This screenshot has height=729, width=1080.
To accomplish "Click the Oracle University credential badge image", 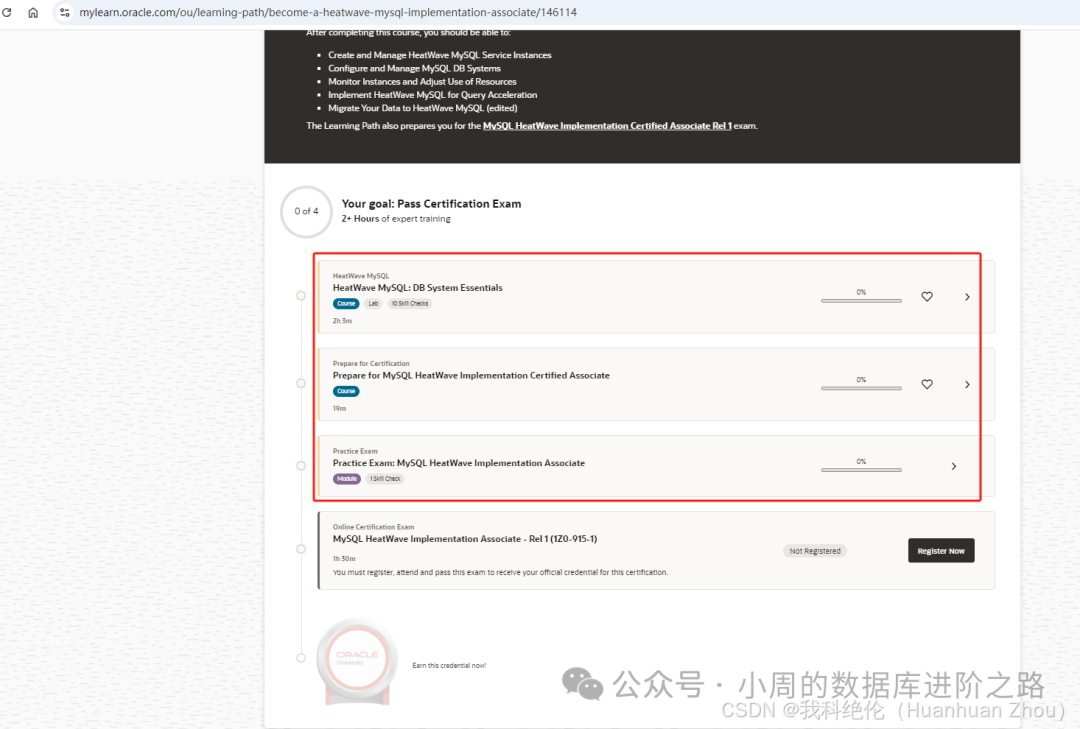I will [357, 661].
